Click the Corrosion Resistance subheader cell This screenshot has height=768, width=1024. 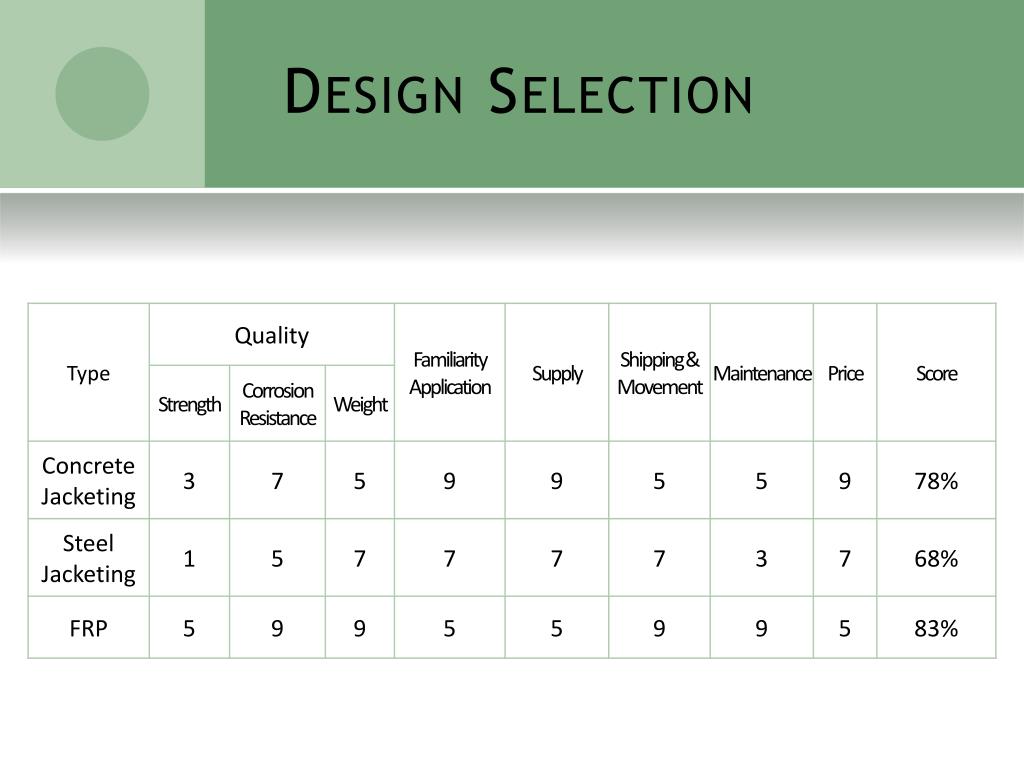[x=278, y=404]
